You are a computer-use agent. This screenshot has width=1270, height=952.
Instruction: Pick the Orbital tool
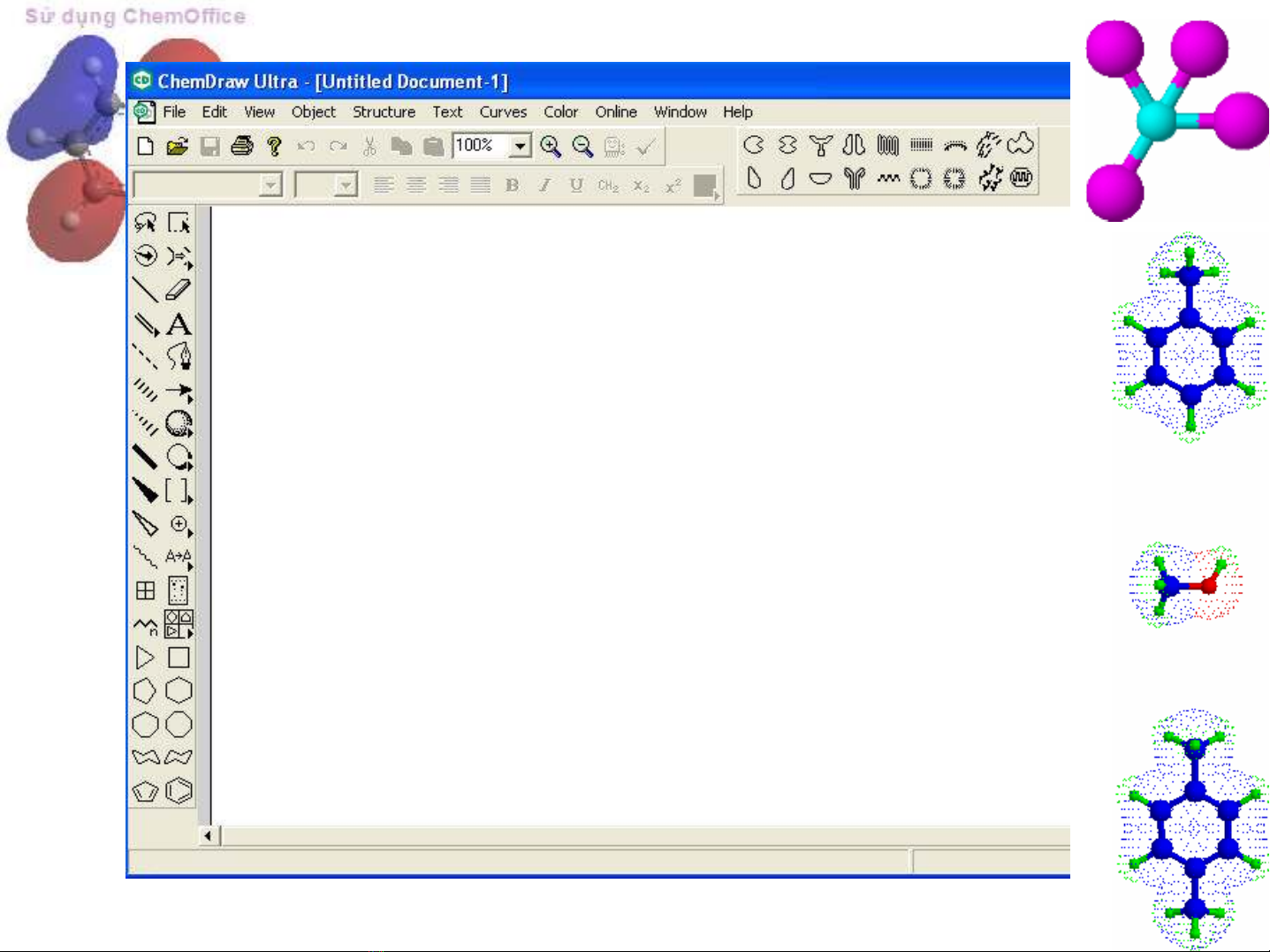point(179,424)
